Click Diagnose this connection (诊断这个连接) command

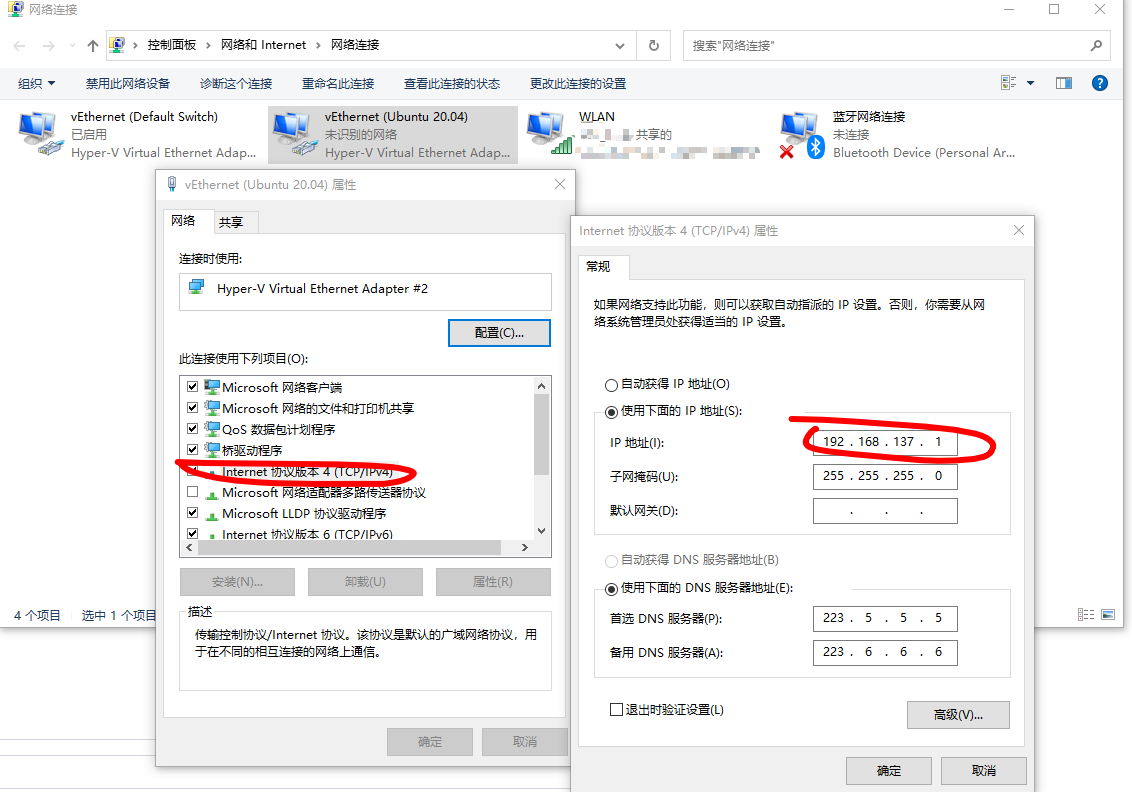click(236, 84)
